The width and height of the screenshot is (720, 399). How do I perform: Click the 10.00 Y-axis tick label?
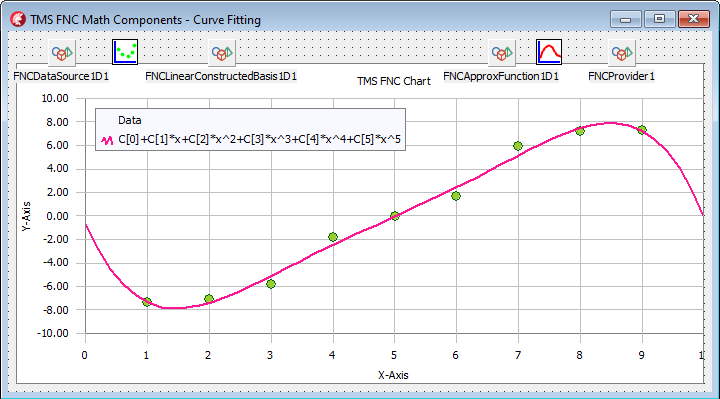(55, 98)
